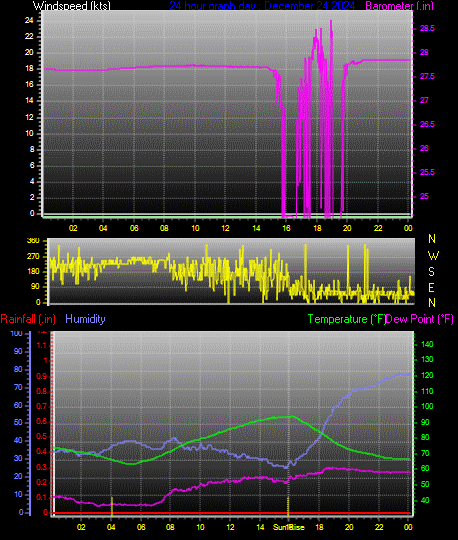The width and height of the screenshot is (458, 540).
Task: Select 70 on the humidity axis
Action: coord(18,387)
